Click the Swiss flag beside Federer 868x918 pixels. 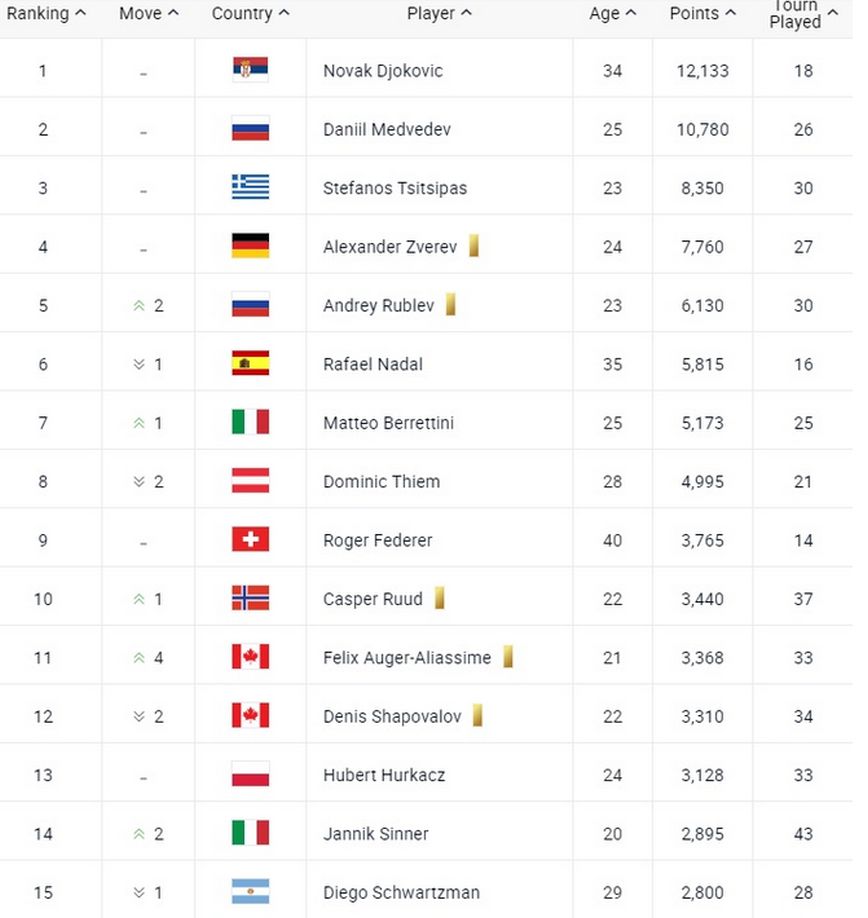[x=250, y=540]
